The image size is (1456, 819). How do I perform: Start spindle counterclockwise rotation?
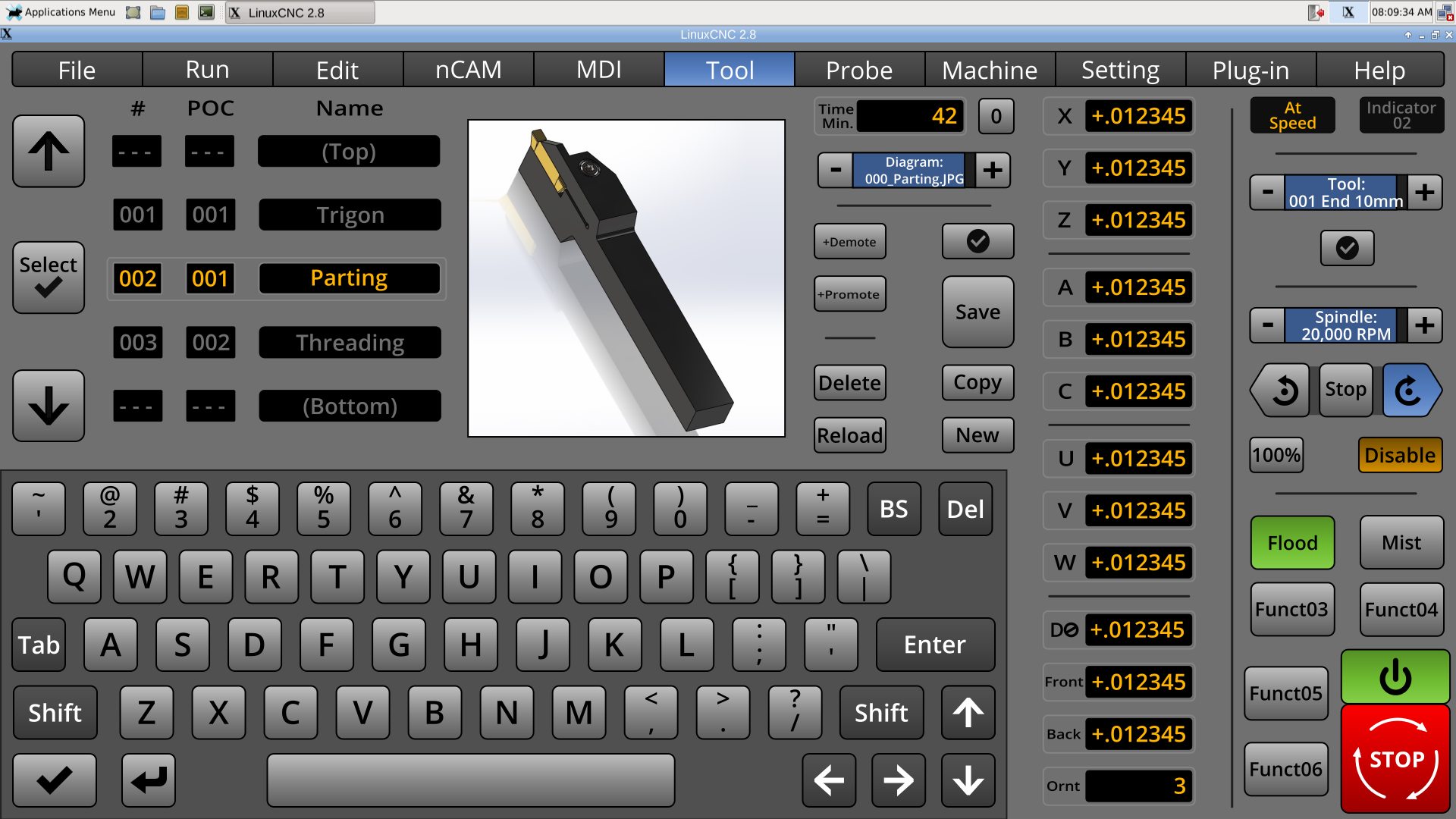coord(1281,390)
